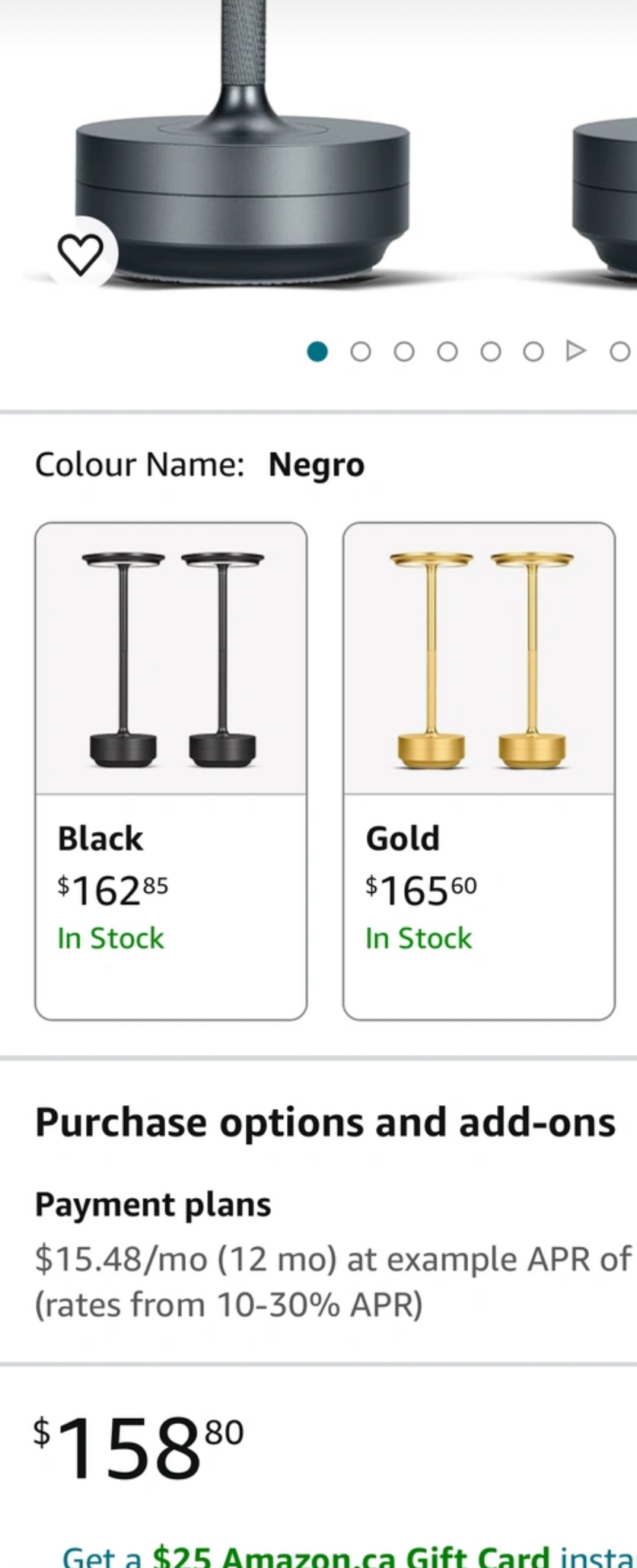Choose the Black colour option card
This screenshot has height=1568, width=637.
[171, 770]
